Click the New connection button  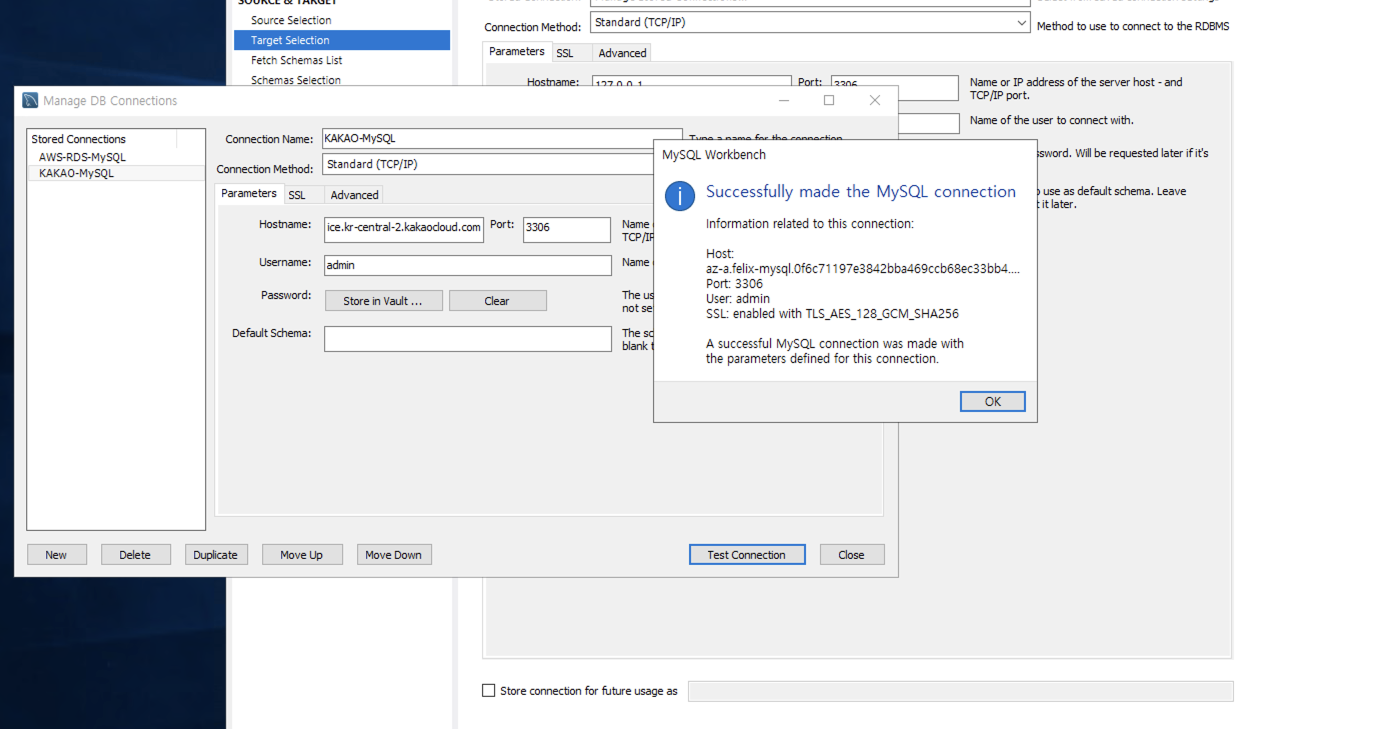[x=57, y=555]
